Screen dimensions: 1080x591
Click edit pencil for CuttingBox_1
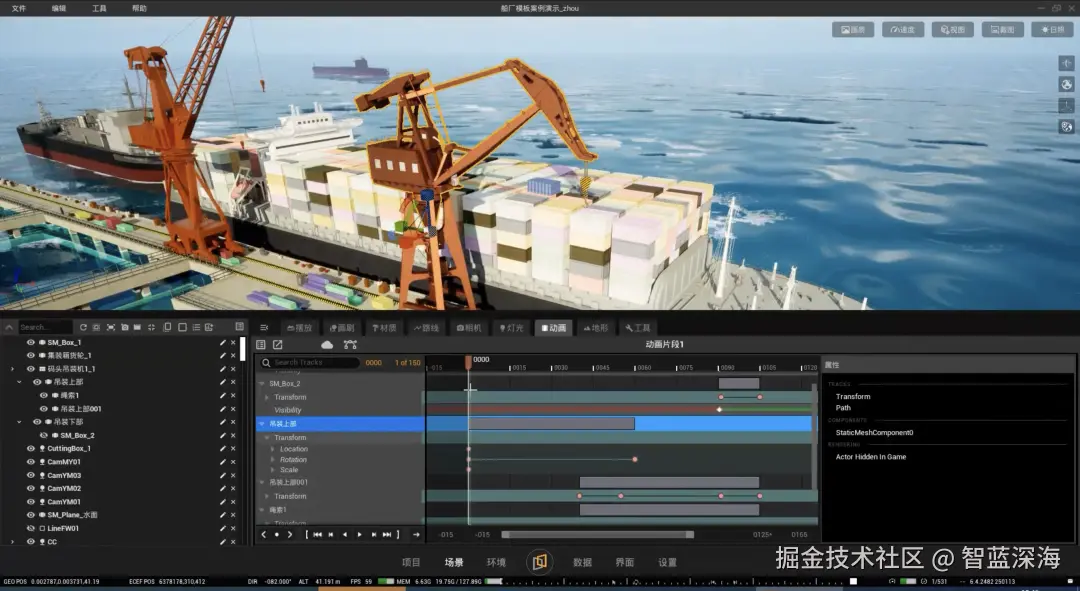222,448
